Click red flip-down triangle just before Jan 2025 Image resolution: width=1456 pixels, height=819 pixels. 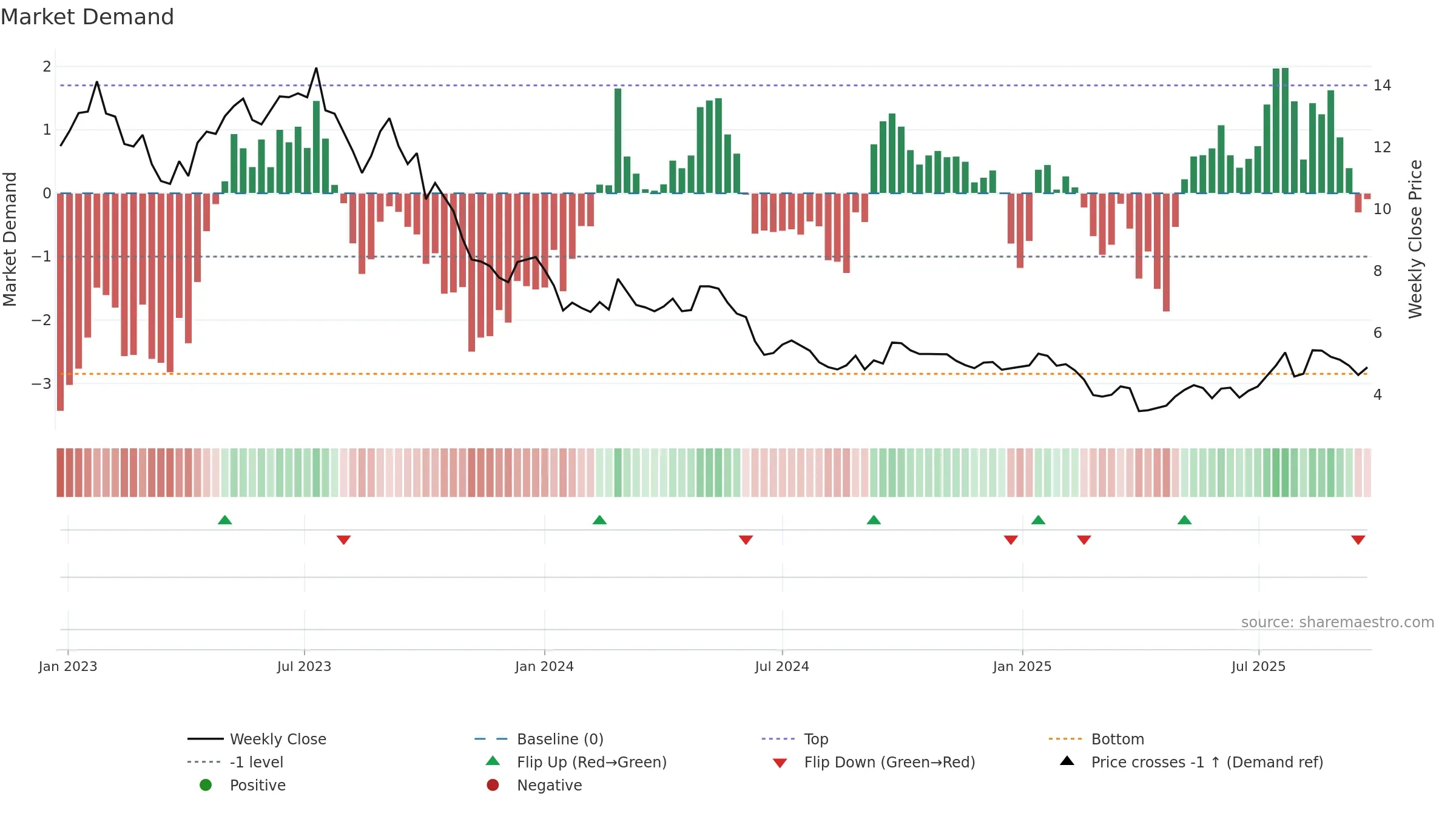pos(1011,540)
